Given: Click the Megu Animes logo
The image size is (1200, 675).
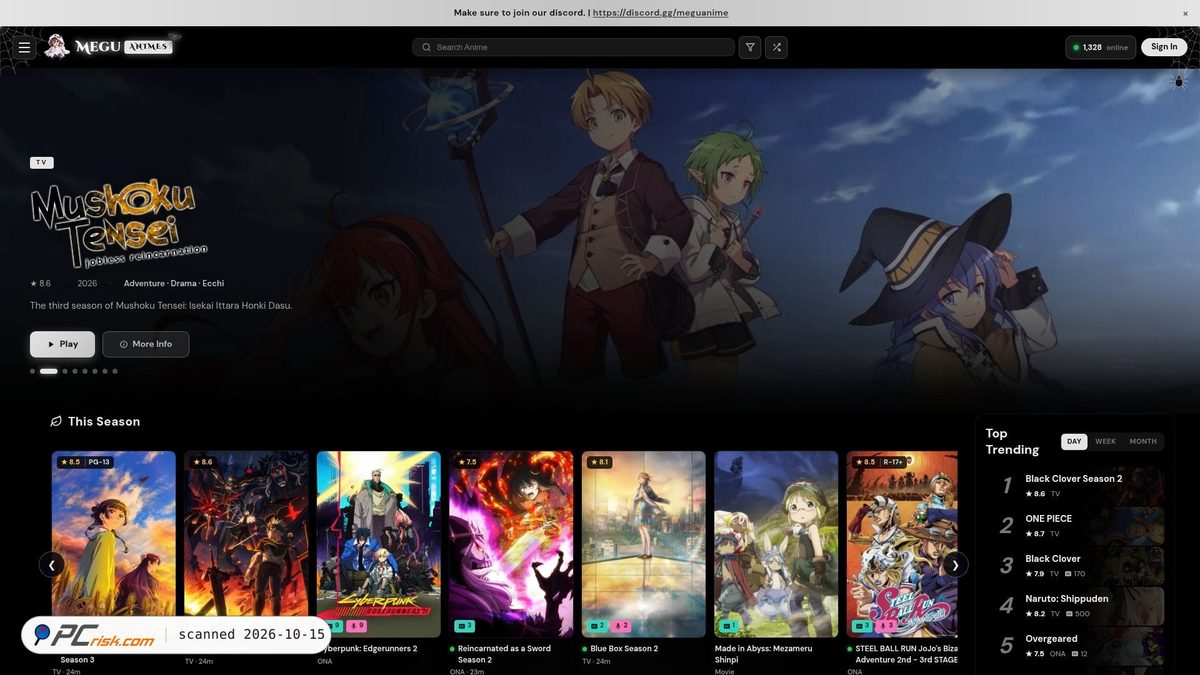Looking at the screenshot, I should point(113,46).
